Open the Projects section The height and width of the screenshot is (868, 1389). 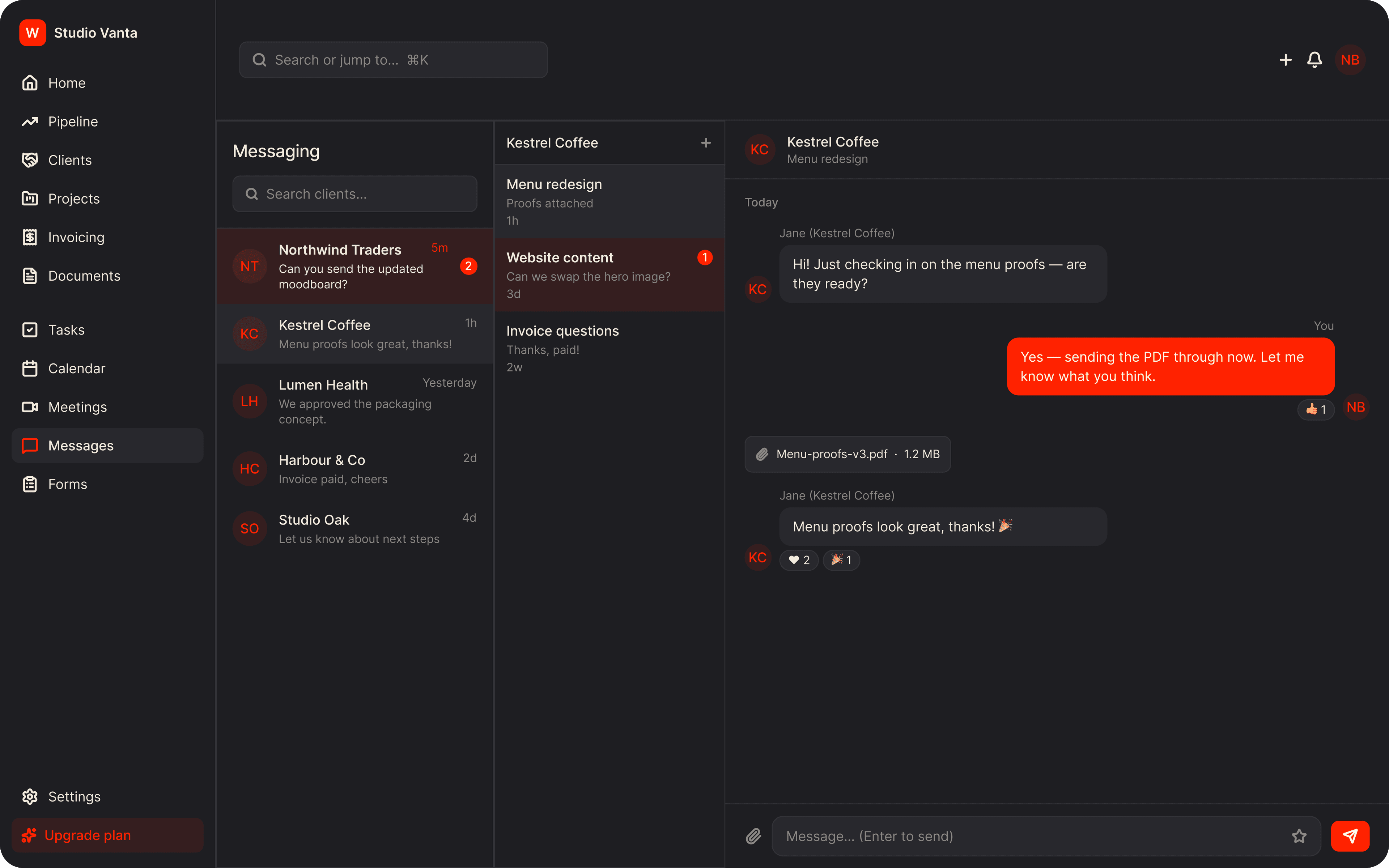click(107, 199)
